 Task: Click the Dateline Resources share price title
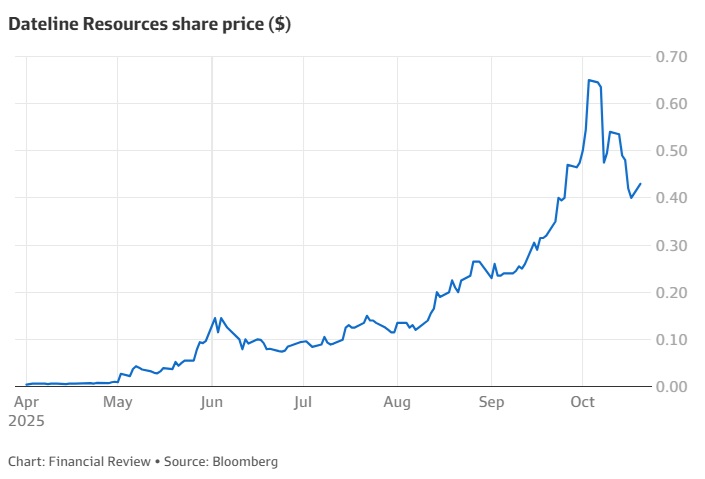point(149,26)
